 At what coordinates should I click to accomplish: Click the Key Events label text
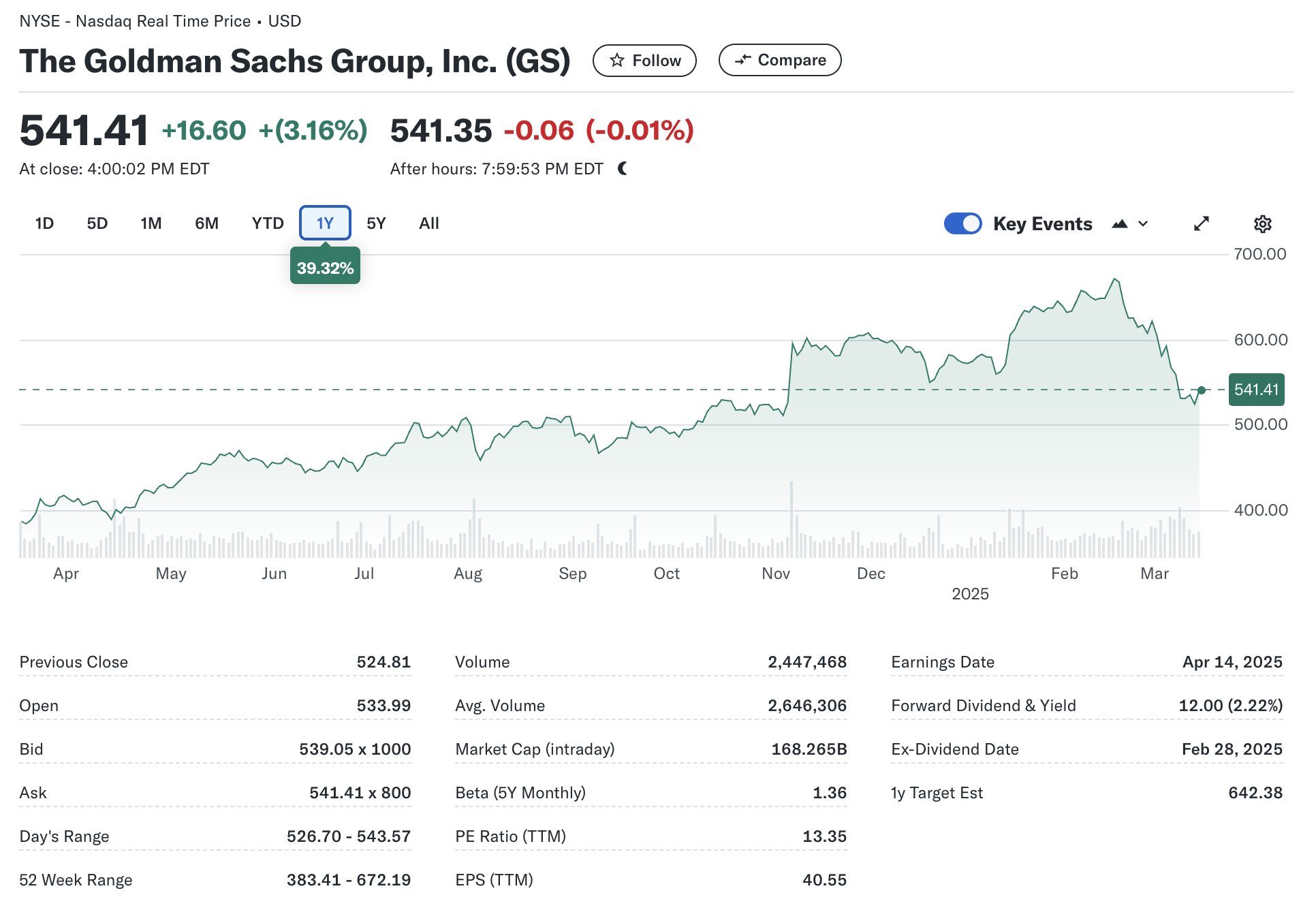[1042, 223]
